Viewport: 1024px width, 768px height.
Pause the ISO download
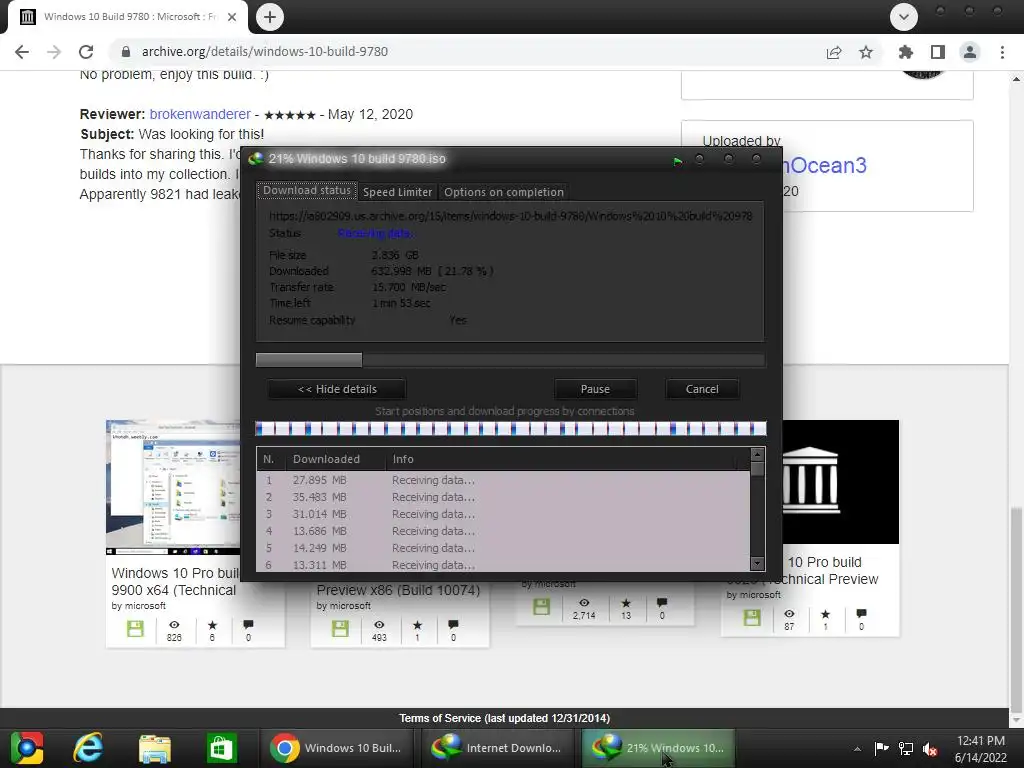tap(596, 389)
